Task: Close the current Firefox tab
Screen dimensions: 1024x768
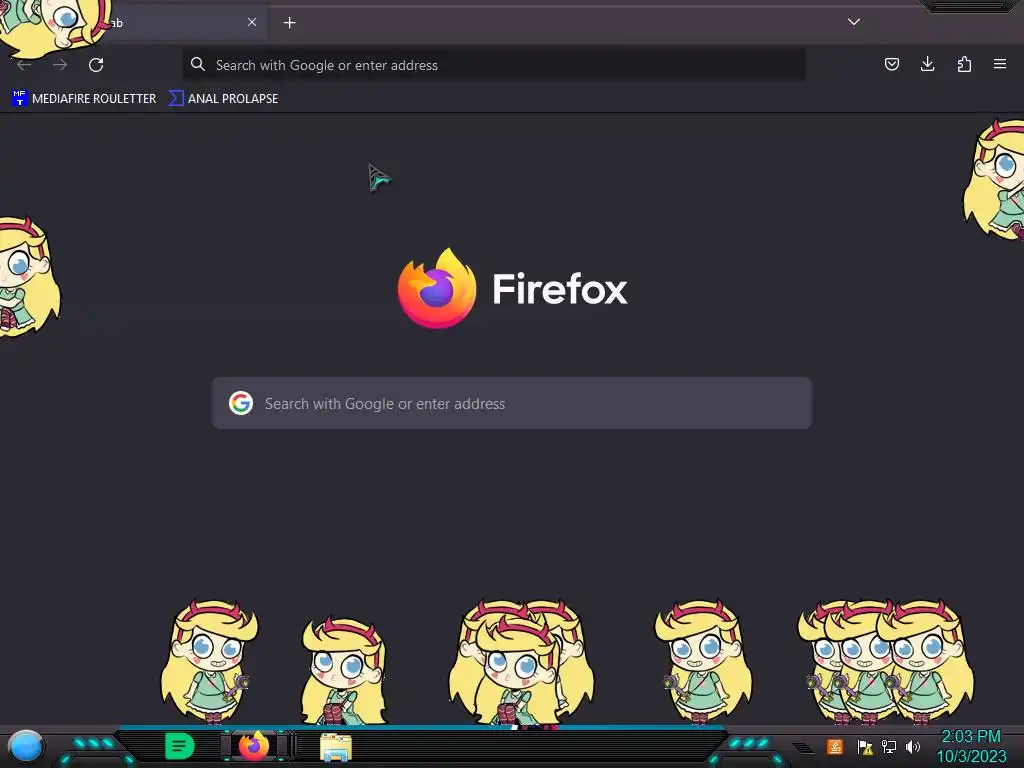Action: click(251, 22)
